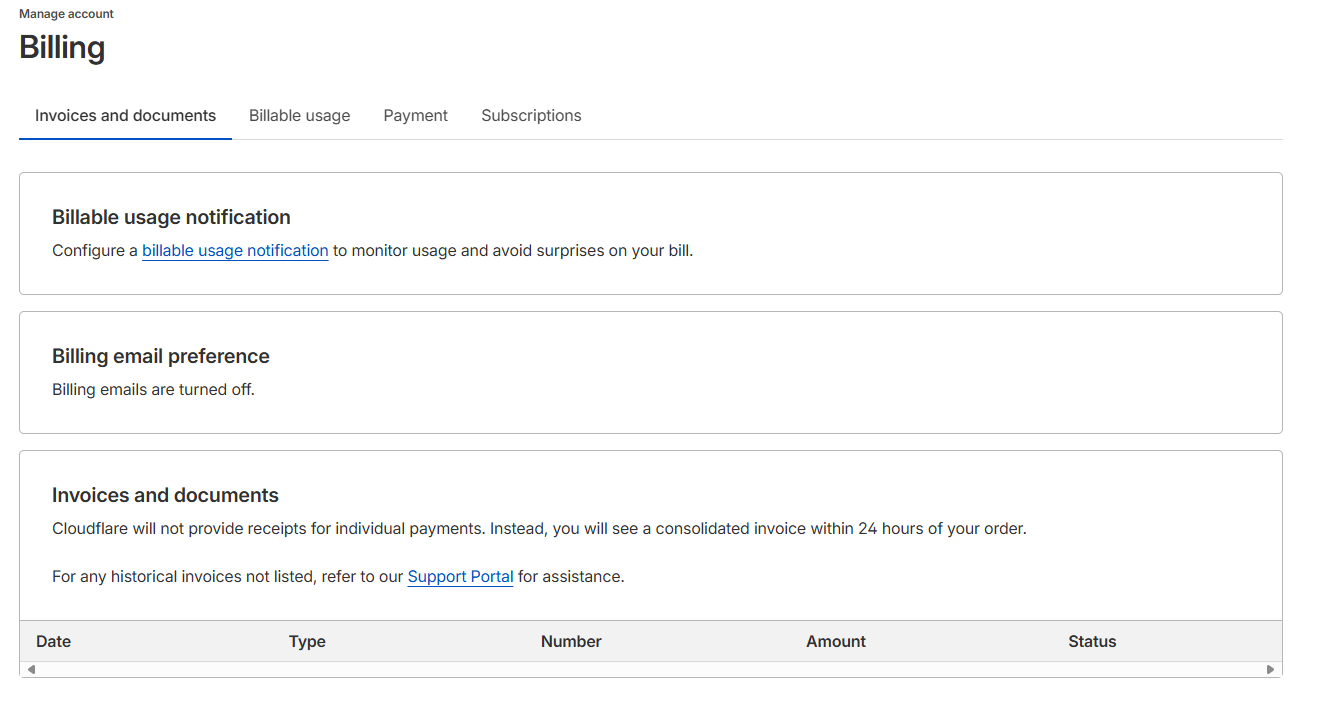Click the Number column header
1323x709 pixels.
coord(571,642)
